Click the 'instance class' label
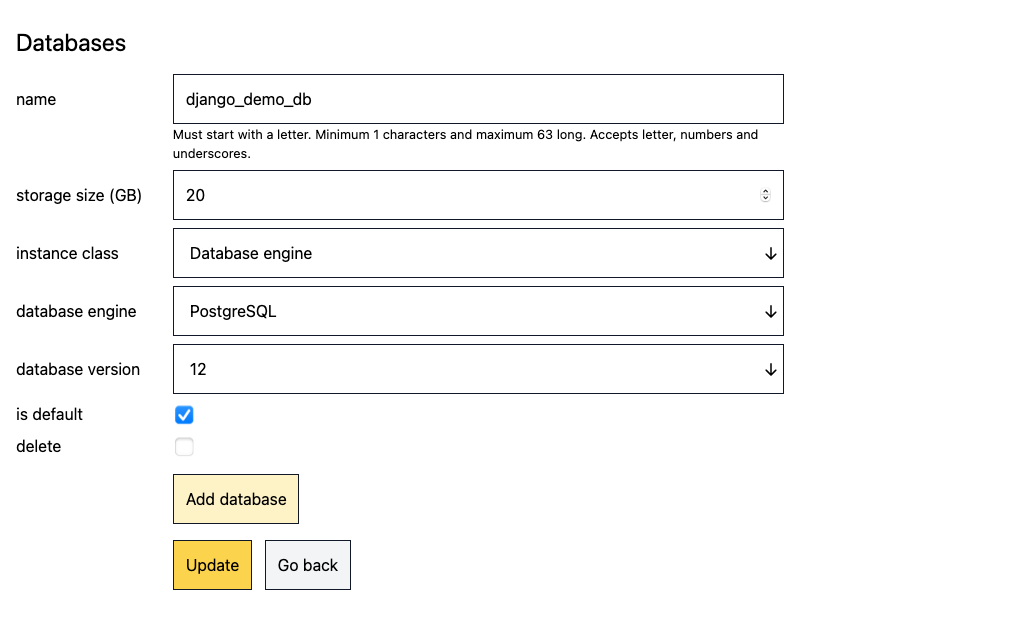Image resolution: width=1024 pixels, height=621 pixels. (67, 253)
